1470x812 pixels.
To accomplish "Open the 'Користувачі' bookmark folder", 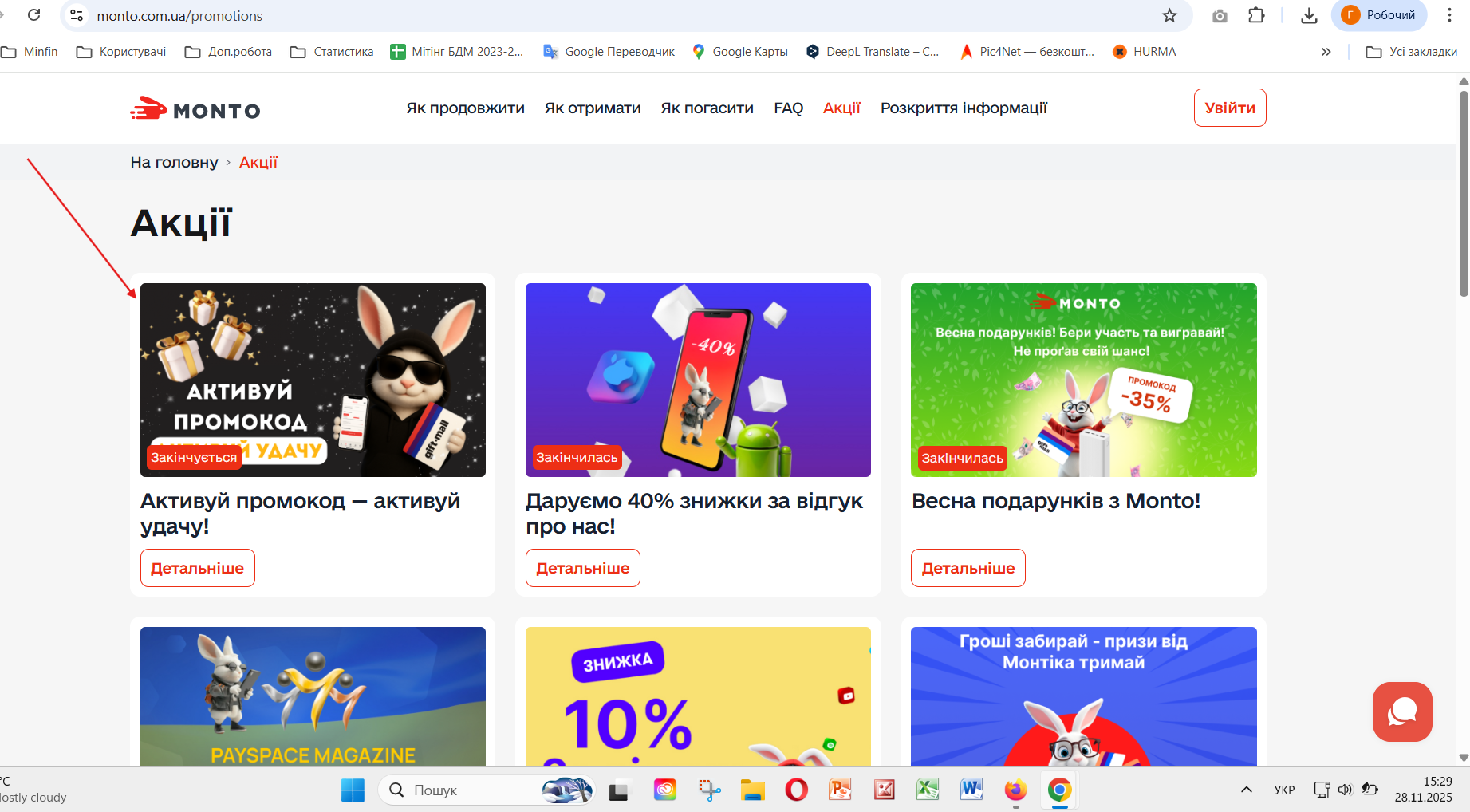I will (x=121, y=52).
